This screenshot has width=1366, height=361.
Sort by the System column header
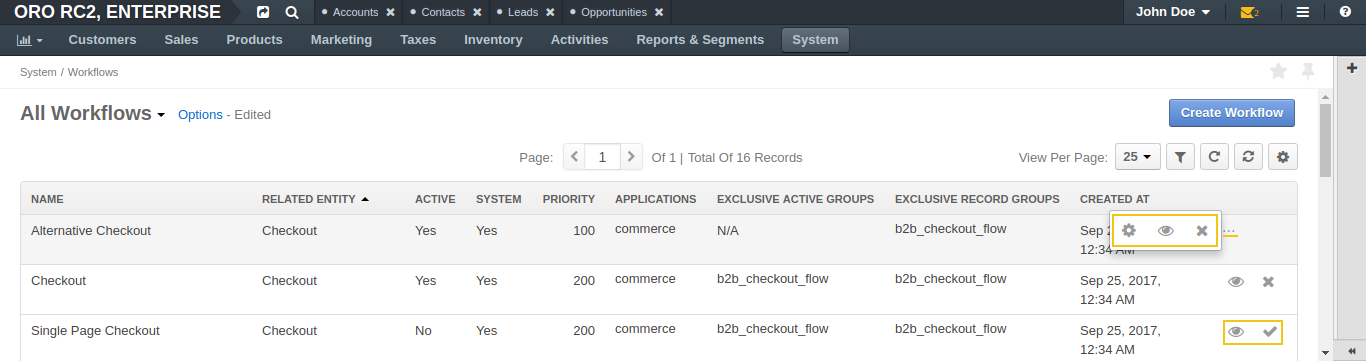[498, 199]
